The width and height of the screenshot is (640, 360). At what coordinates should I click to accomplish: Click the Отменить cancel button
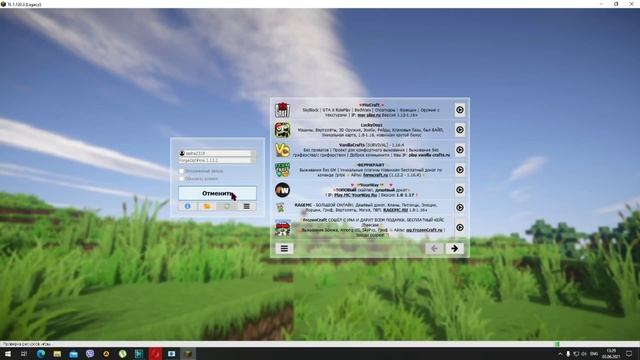(x=217, y=193)
